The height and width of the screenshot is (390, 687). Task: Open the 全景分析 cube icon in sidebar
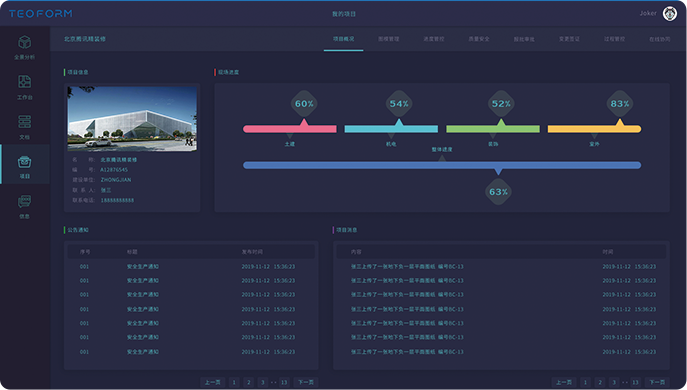tap(25, 43)
